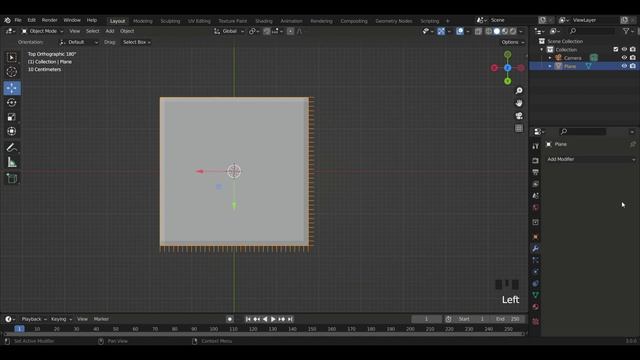
Task: Open the timeline Keying dropdown
Action: [61, 319]
